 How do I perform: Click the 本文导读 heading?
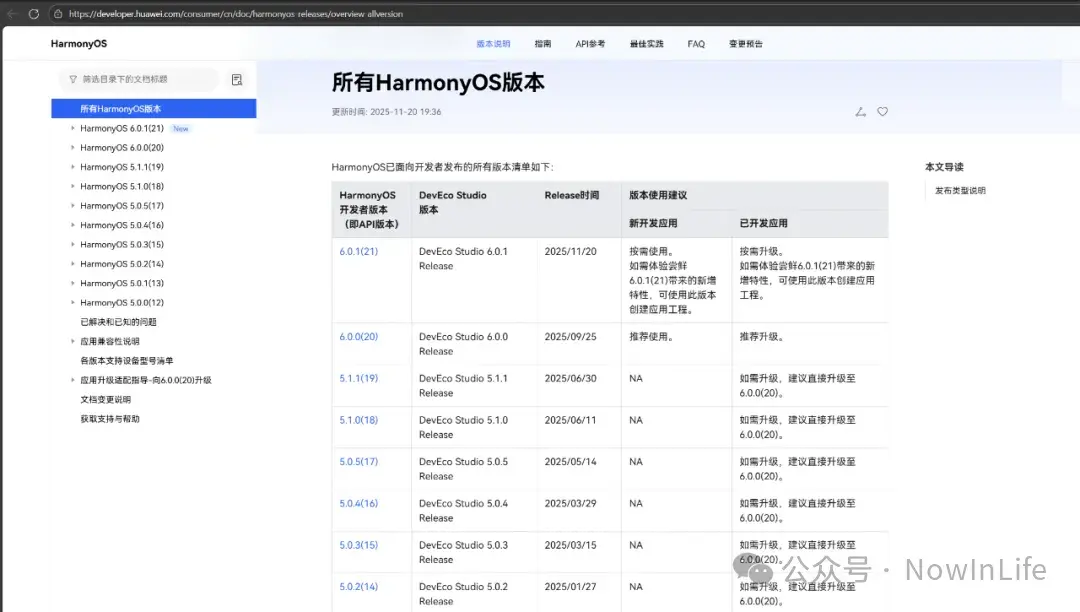point(944,167)
